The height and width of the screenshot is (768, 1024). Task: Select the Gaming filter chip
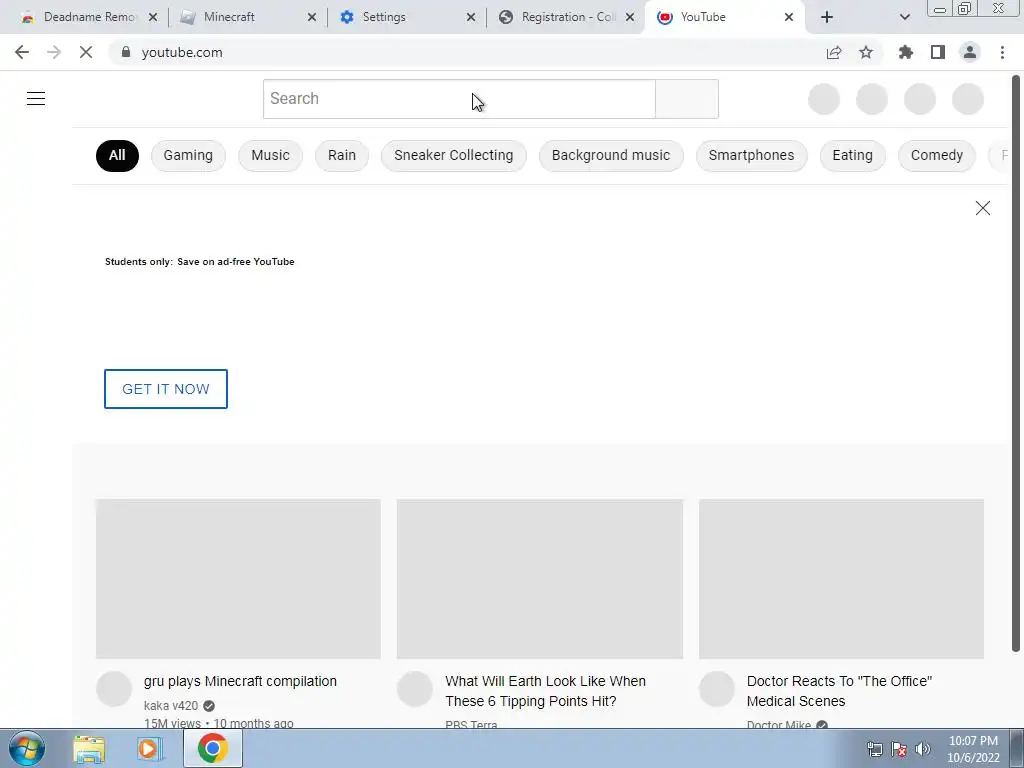(188, 155)
